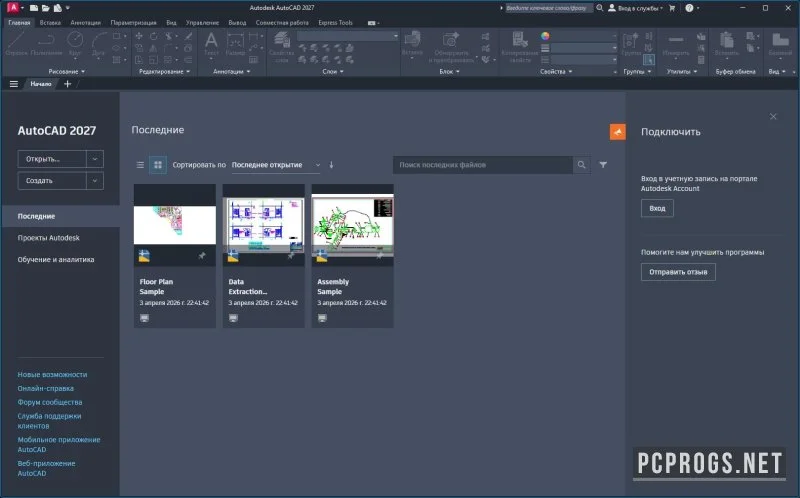Expand the Слои panel
Image resolution: width=800 pixels, height=498 pixels.
333,71
